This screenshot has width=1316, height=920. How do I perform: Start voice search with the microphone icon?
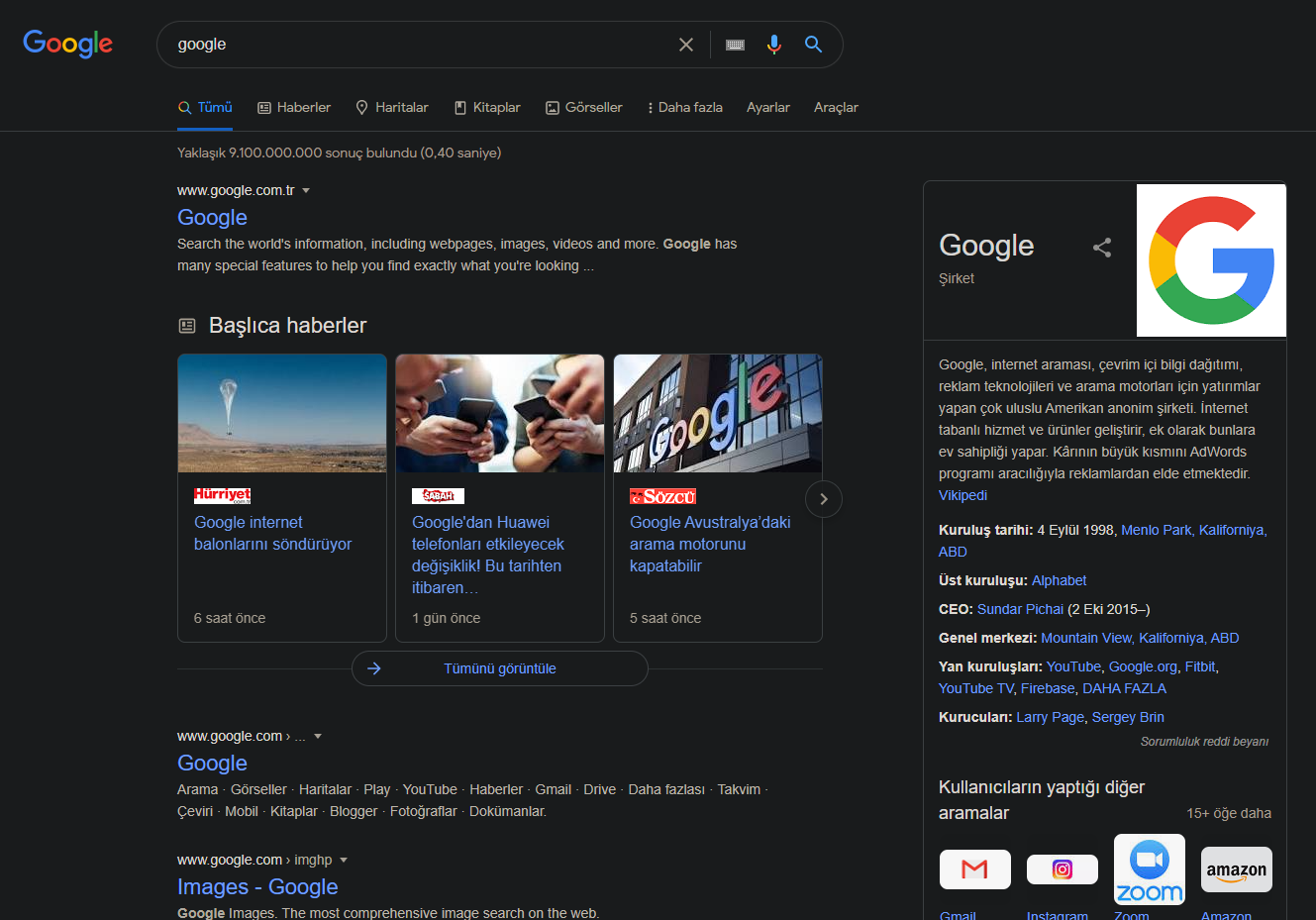point(774,45)
